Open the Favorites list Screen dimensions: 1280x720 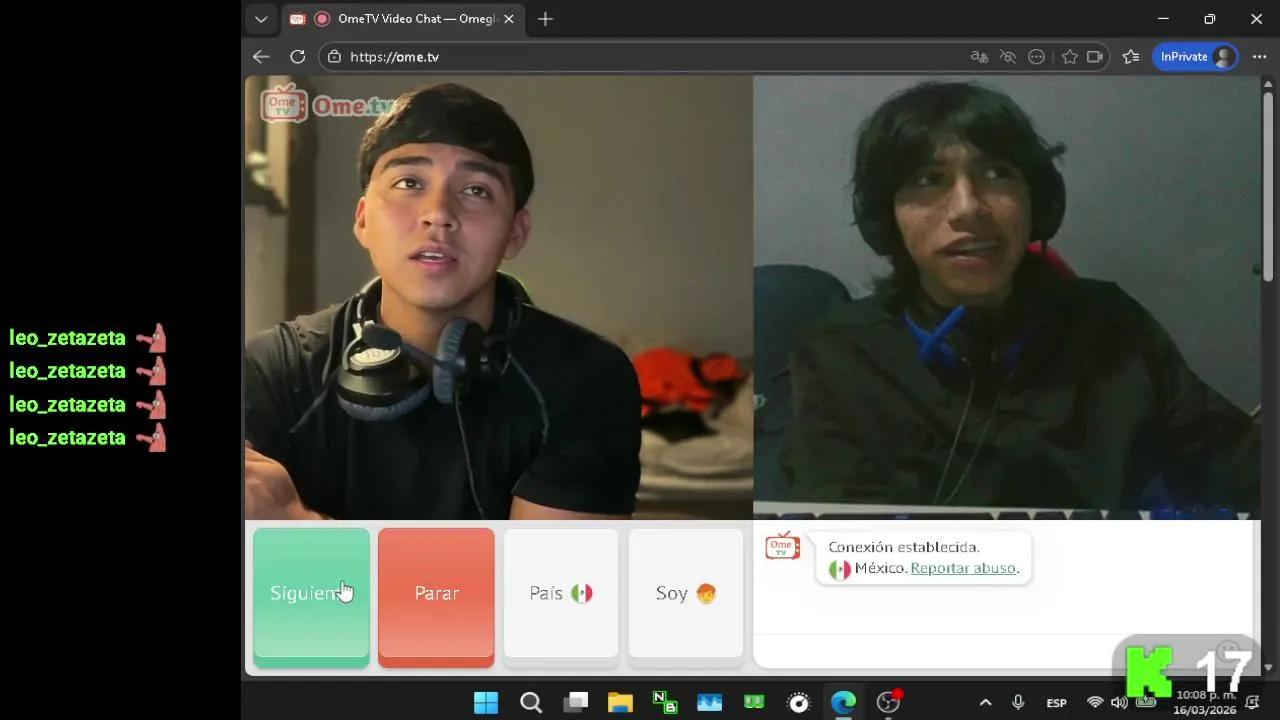click(1131, 57)
